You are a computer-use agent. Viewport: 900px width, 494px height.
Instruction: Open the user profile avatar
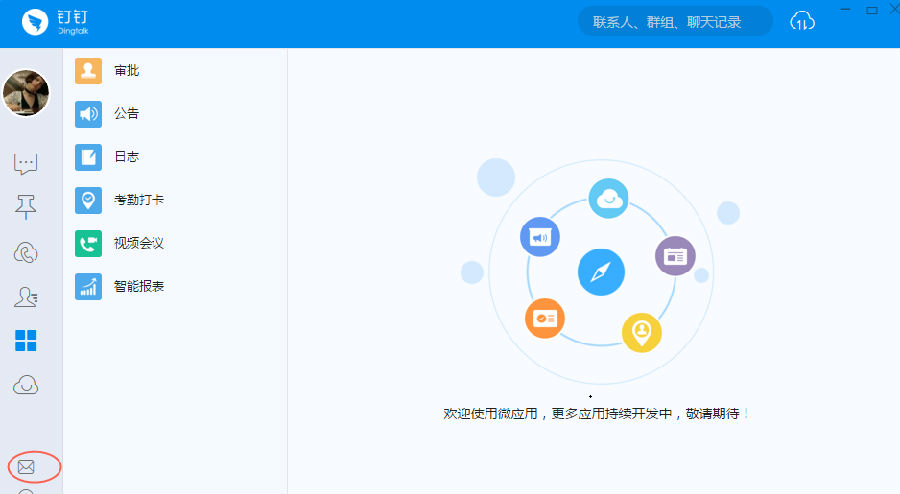26,92
